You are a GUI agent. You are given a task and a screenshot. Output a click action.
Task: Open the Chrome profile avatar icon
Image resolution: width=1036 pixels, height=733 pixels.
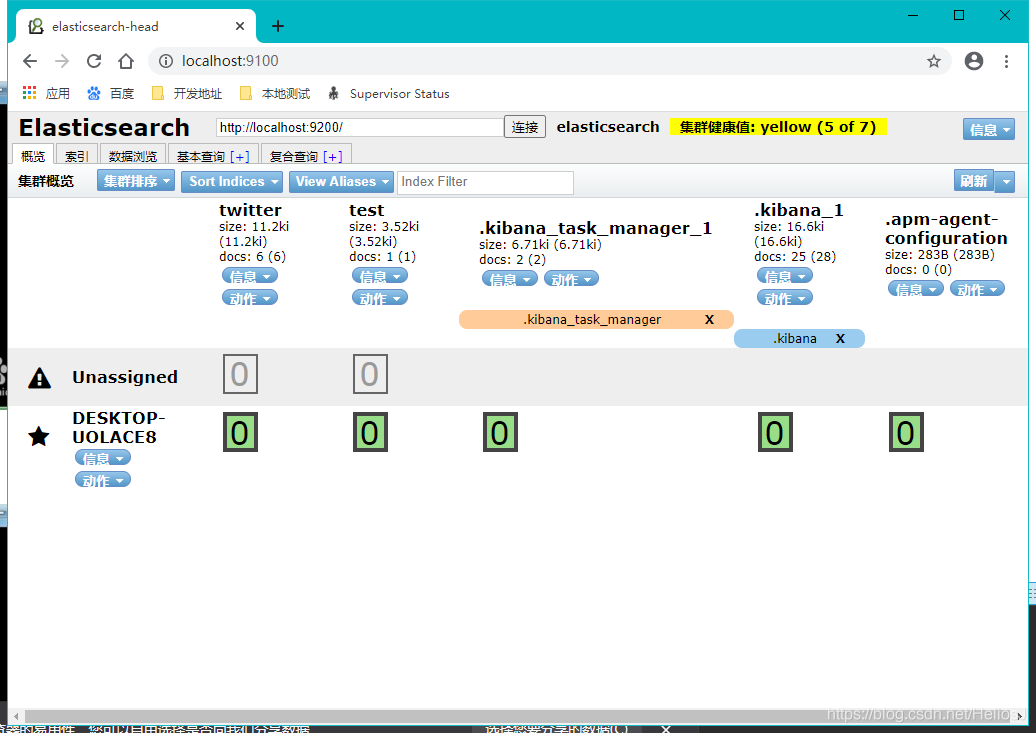(x=974, y=61)
